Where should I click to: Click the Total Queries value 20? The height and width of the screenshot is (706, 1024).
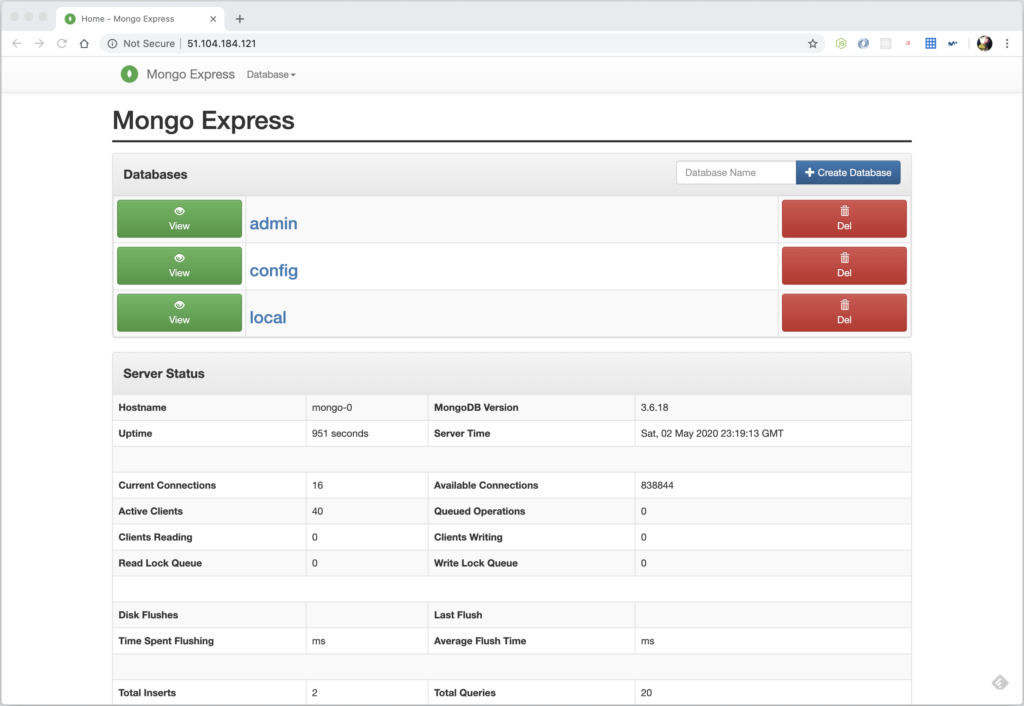[x=647, y=693]
